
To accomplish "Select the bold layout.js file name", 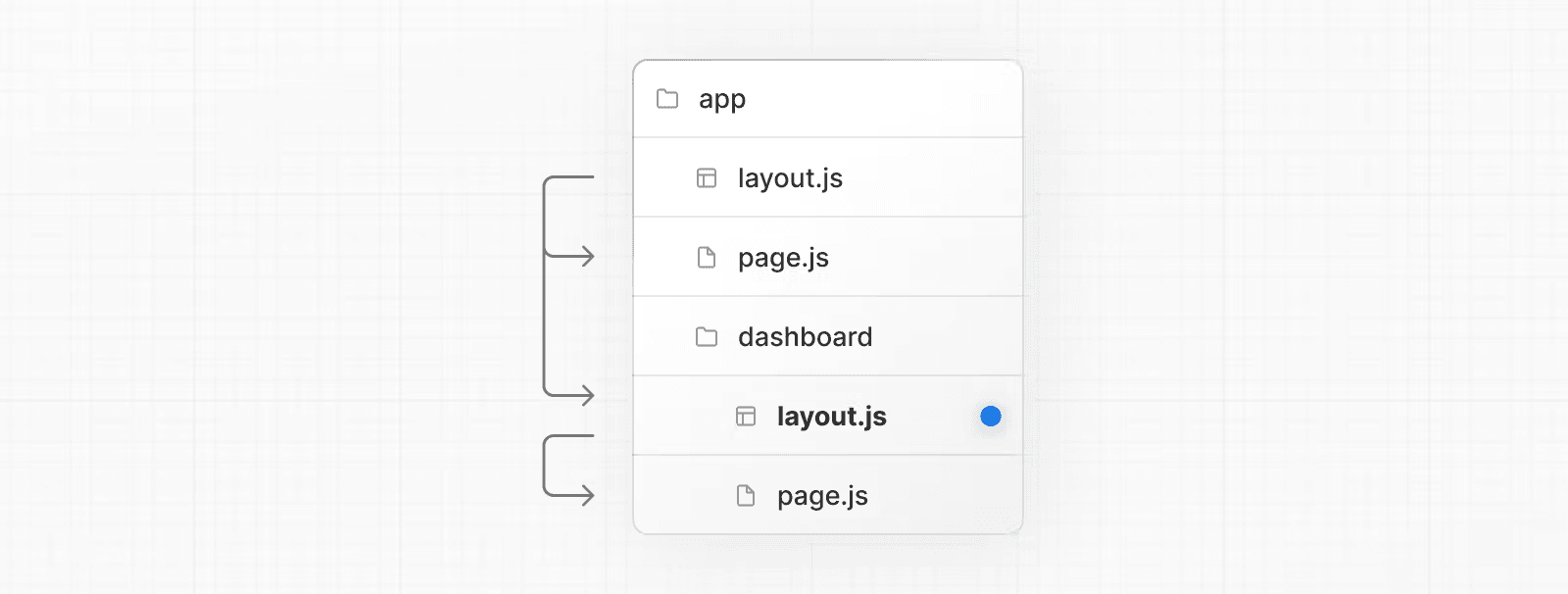I will pos(831,417).
